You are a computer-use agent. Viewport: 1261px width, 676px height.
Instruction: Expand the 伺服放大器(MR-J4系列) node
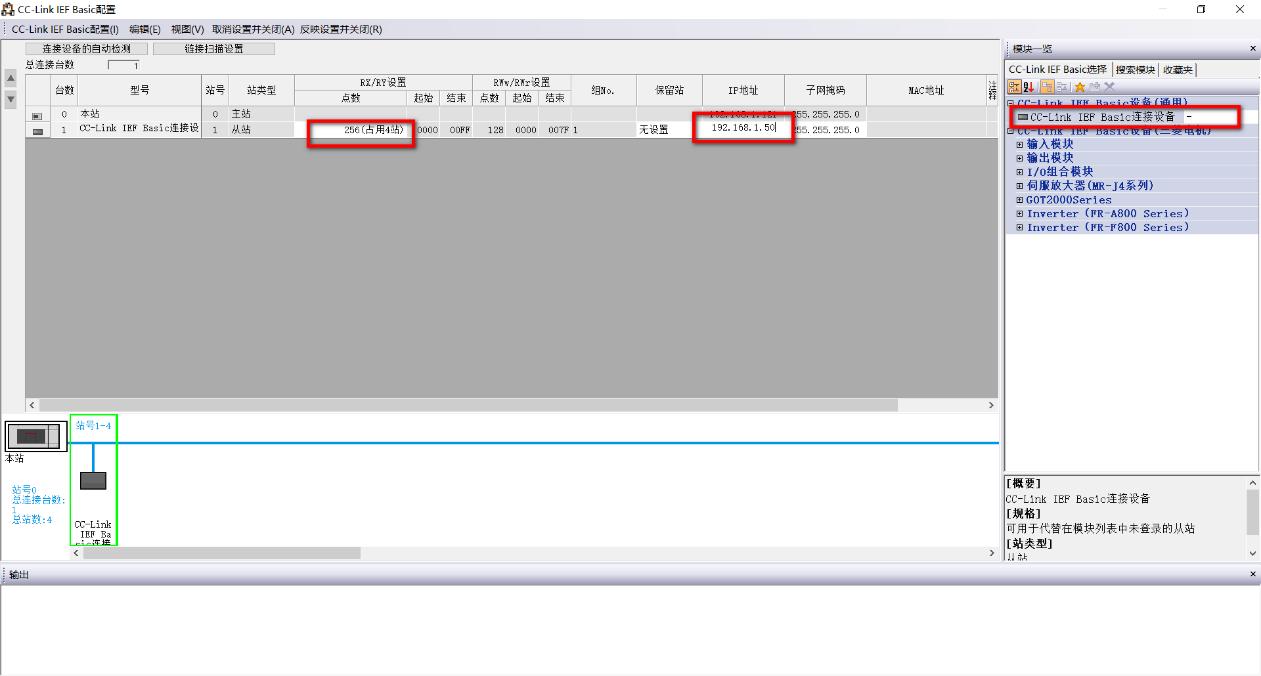point(1020,186)
